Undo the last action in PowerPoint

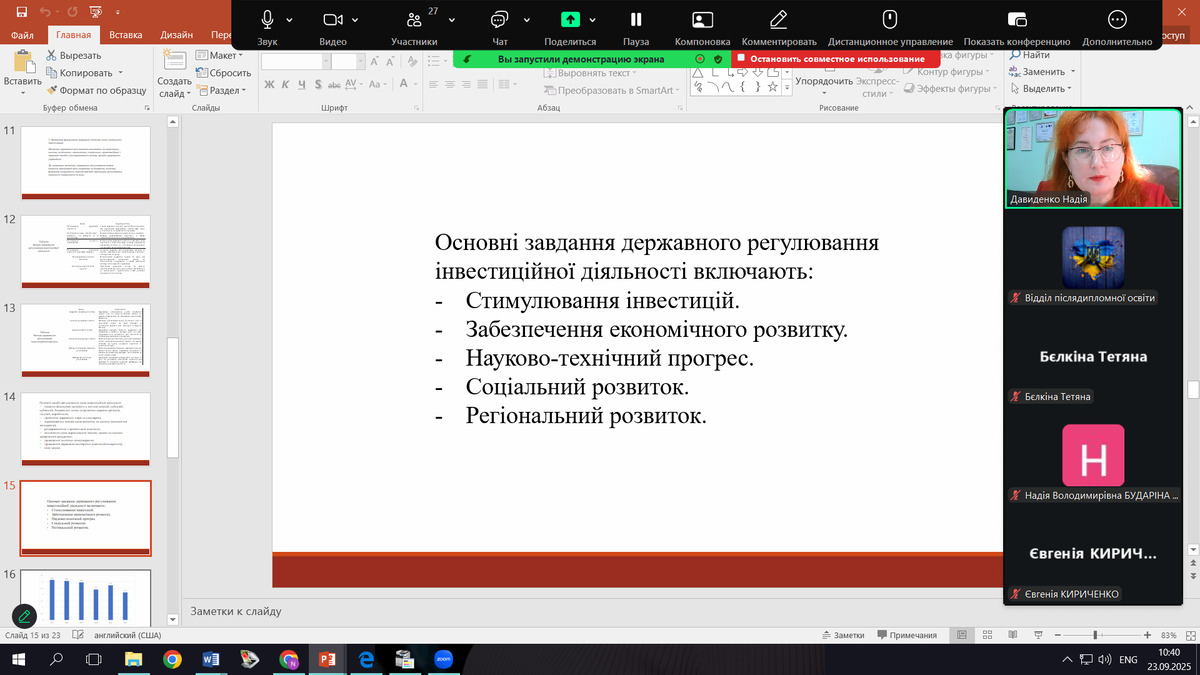click(x=46, y=12)
